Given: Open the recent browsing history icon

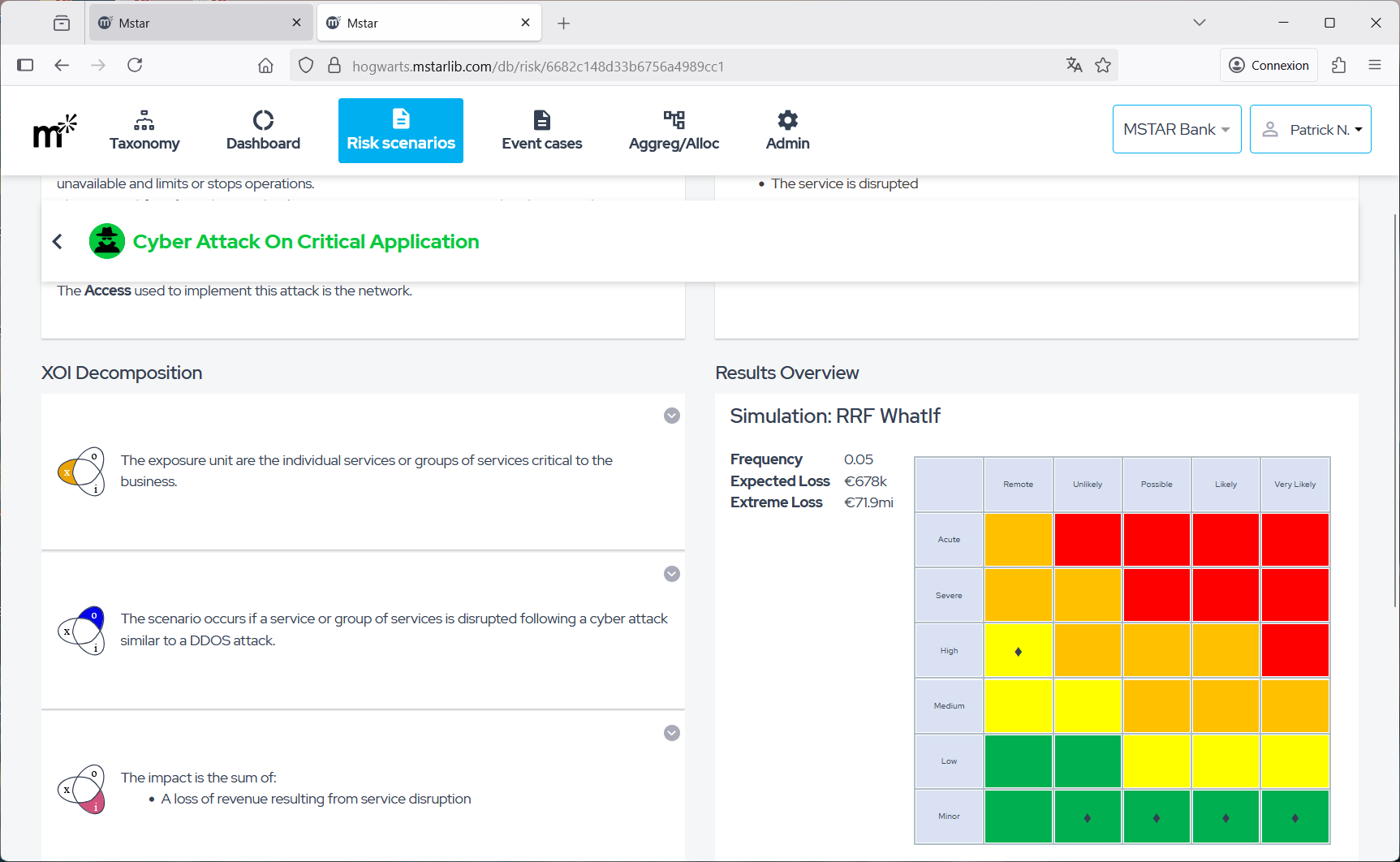Looking at the screenshot, I should 62,23.
